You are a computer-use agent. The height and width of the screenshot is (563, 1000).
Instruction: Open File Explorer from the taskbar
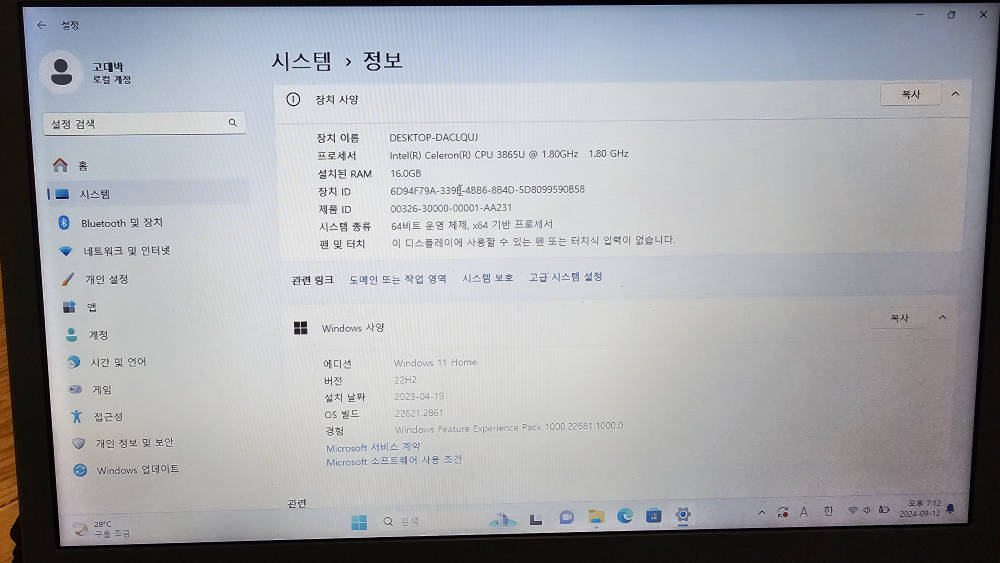[596, 517]
